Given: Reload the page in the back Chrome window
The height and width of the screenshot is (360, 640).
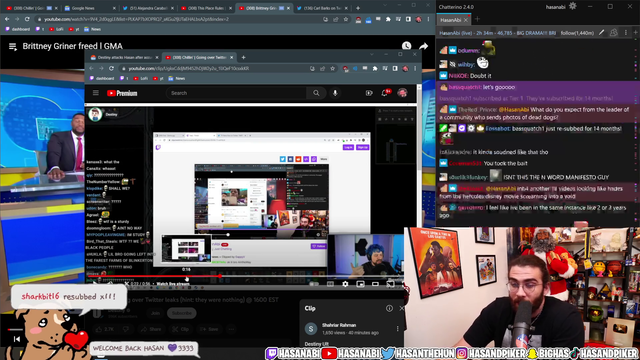Looking at the screenshot, I should pyautogui.click(x=27, y=19).
